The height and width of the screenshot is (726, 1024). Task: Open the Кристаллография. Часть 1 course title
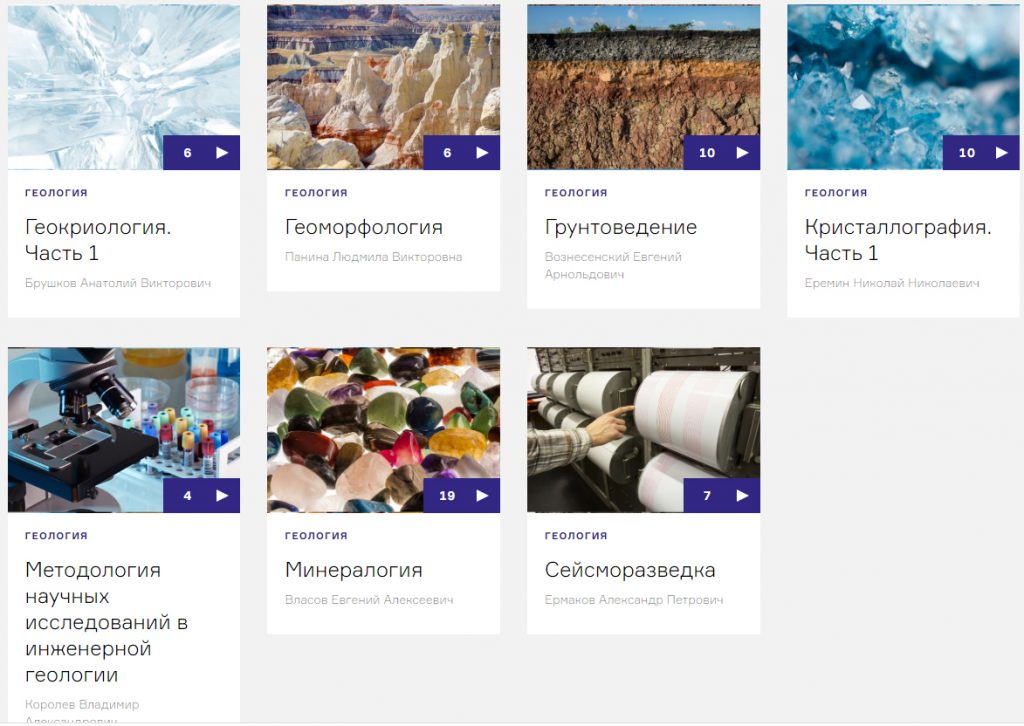coord(898,240)
